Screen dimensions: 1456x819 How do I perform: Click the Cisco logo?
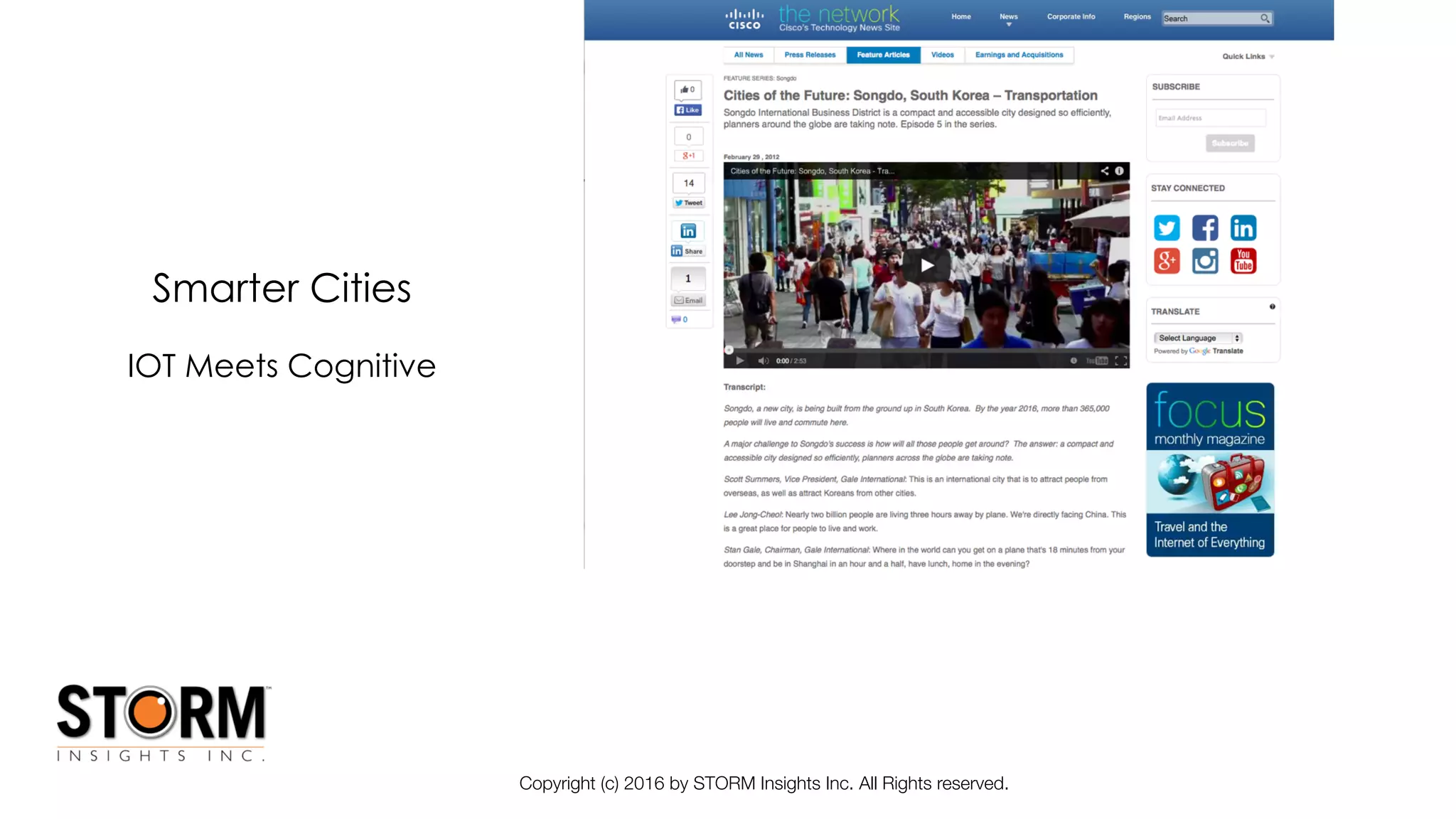(x=744, y=19)
